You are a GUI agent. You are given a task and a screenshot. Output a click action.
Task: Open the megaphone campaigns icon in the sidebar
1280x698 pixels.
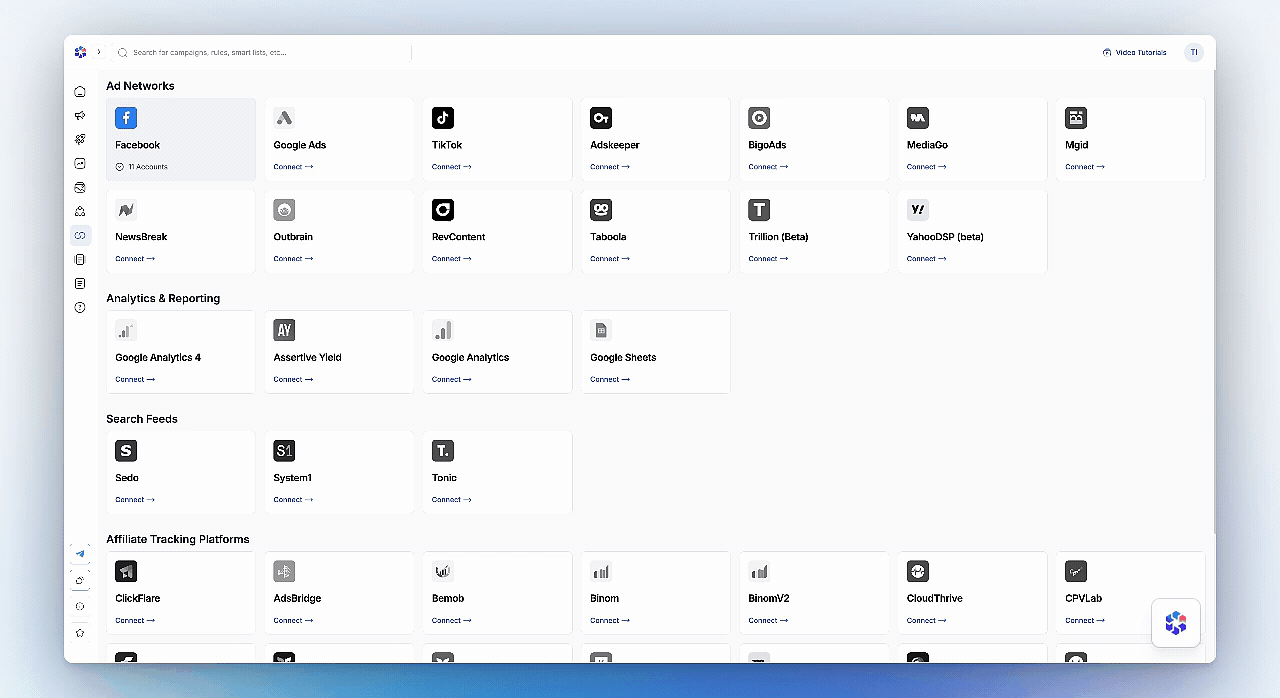(80, 116)
